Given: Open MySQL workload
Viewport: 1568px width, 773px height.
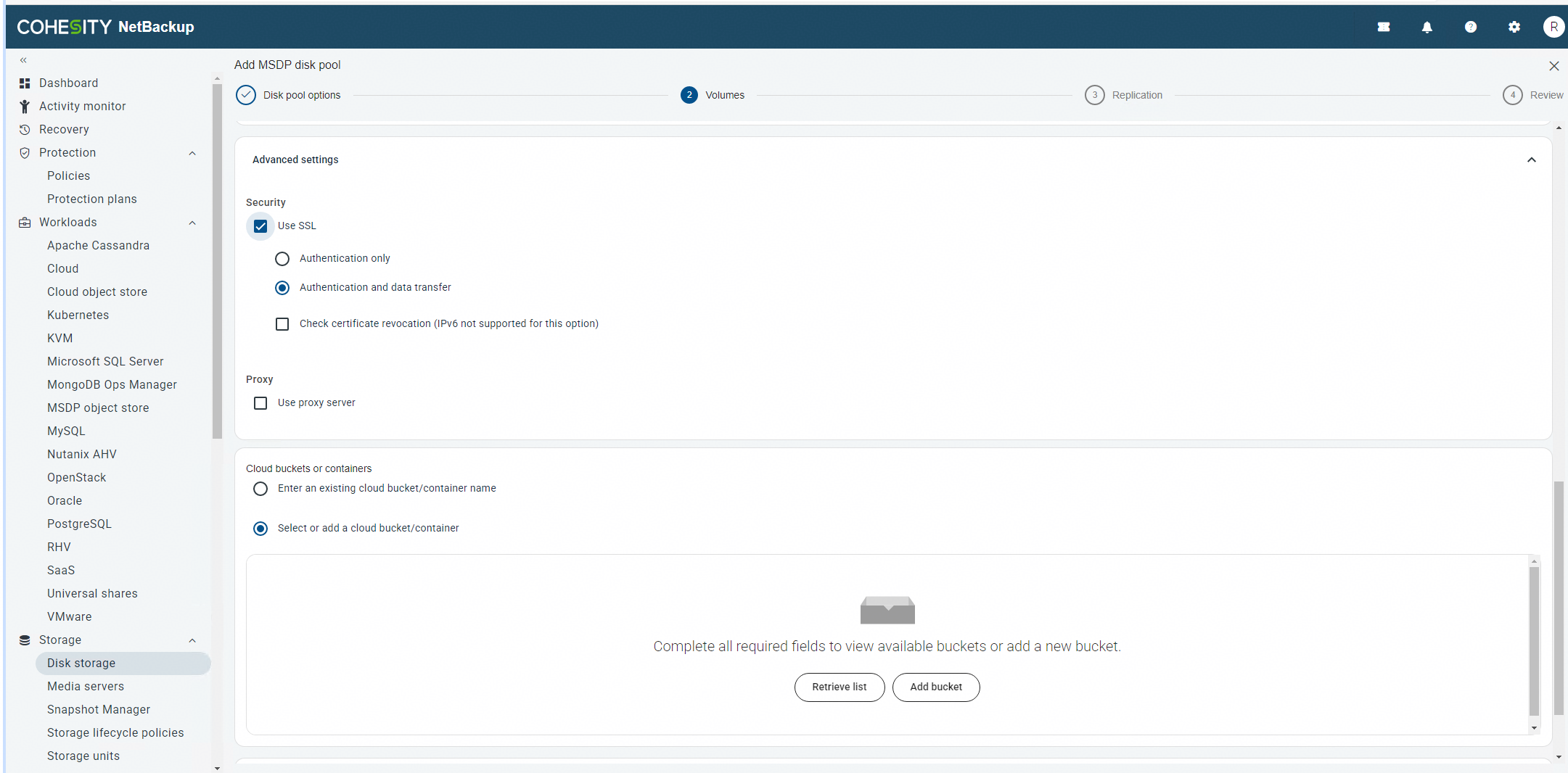Looking at the screenshot, I should point(66,431).
